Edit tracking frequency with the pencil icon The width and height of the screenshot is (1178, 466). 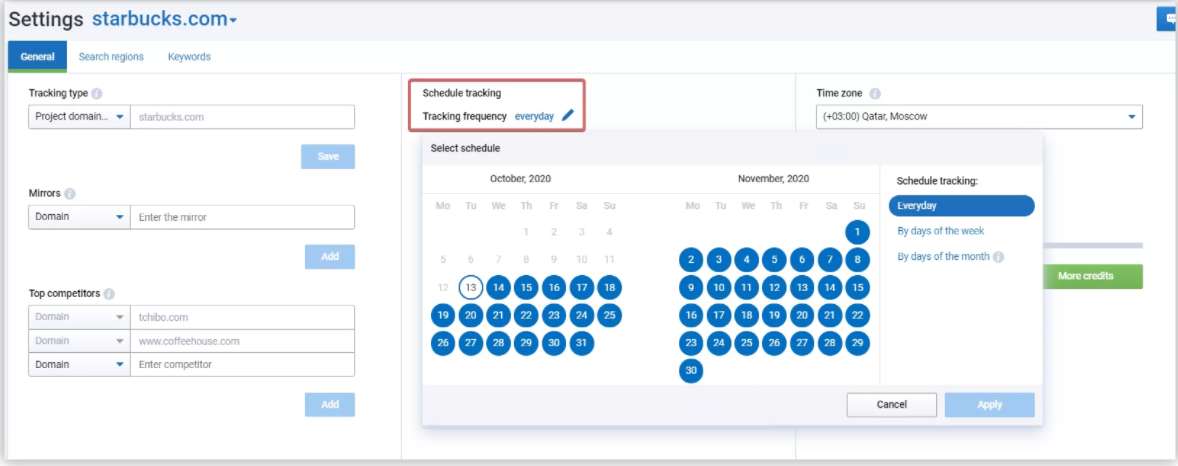(x=568, y=116)
